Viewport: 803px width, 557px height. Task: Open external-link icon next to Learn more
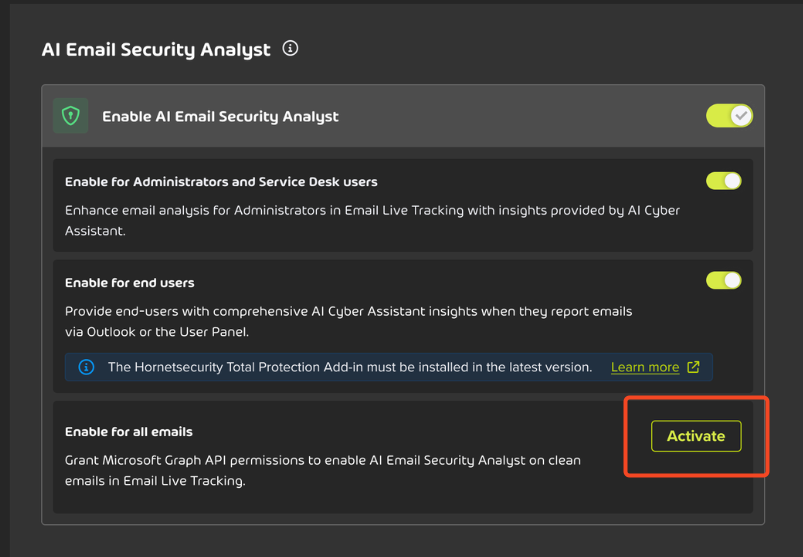tap(693, 367)
